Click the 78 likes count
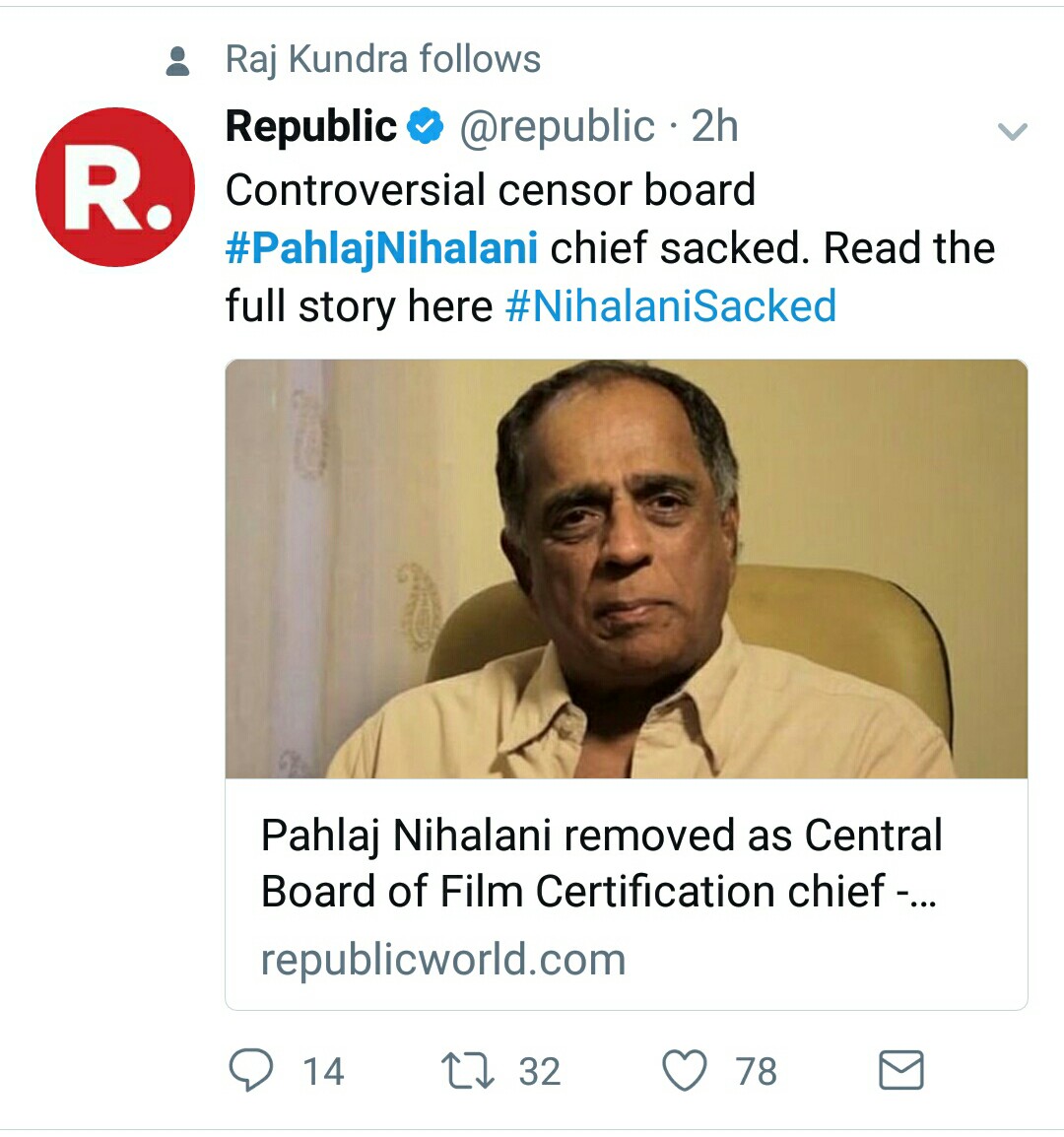Screen dimensions: 1064x1137 pyautogui.click(x=757, y=1072)
